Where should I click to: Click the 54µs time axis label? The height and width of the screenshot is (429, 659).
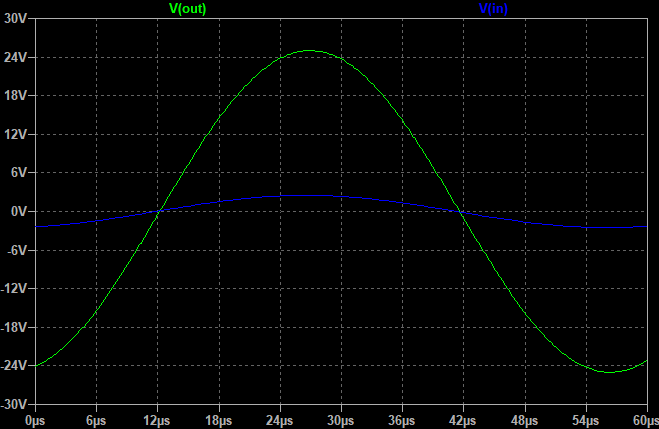(586, 421)
